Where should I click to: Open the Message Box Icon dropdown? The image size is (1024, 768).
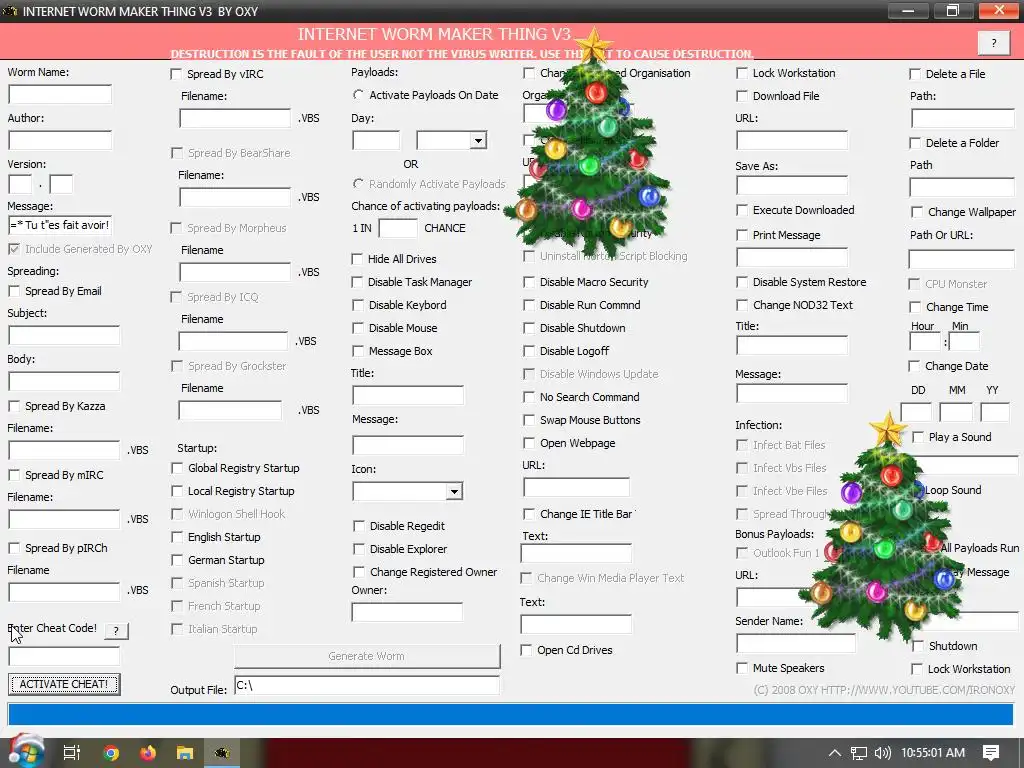click(454, 491)
